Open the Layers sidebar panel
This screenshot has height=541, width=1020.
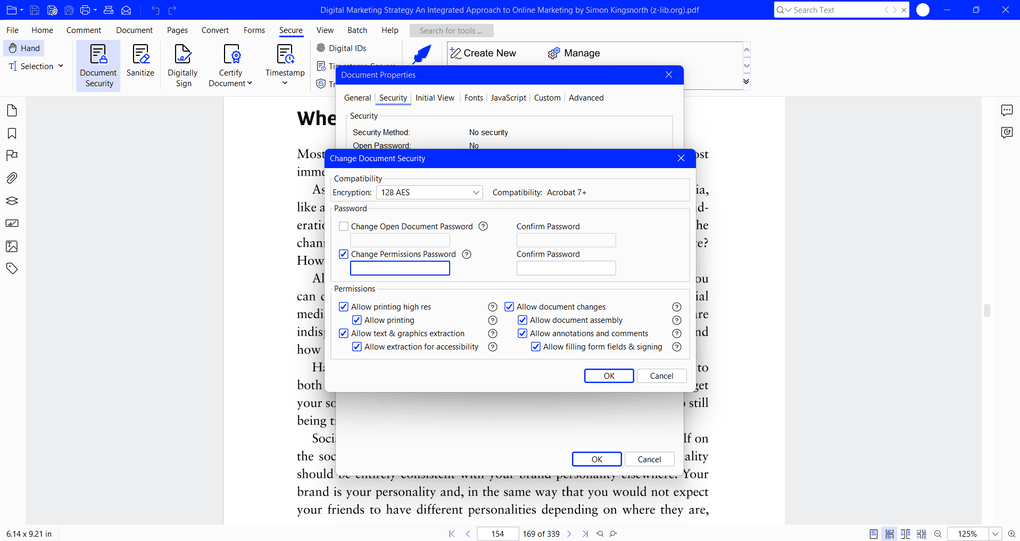point(12,201)
